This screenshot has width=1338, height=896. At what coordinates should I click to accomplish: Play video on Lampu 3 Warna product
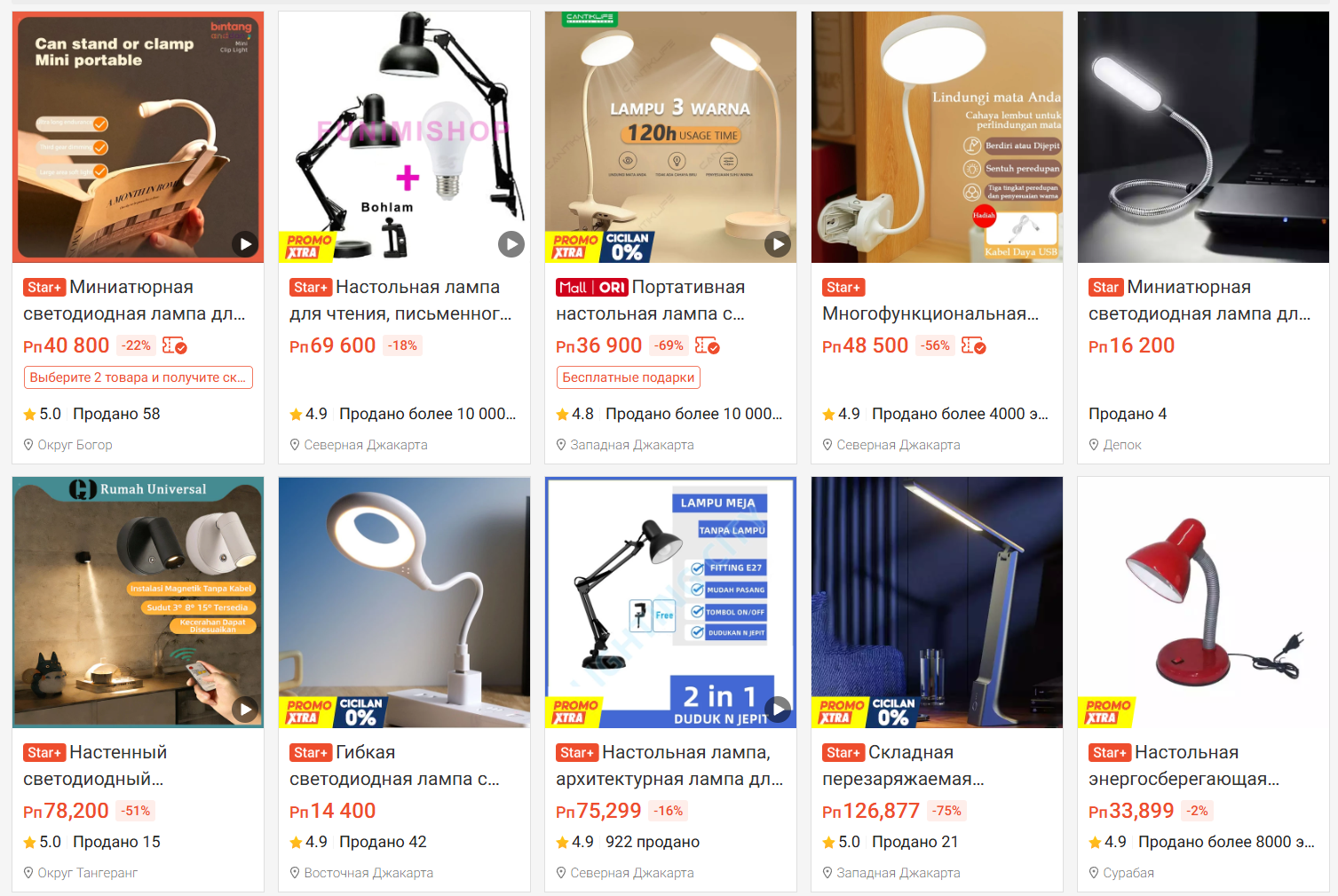click(x=778, y=244)
